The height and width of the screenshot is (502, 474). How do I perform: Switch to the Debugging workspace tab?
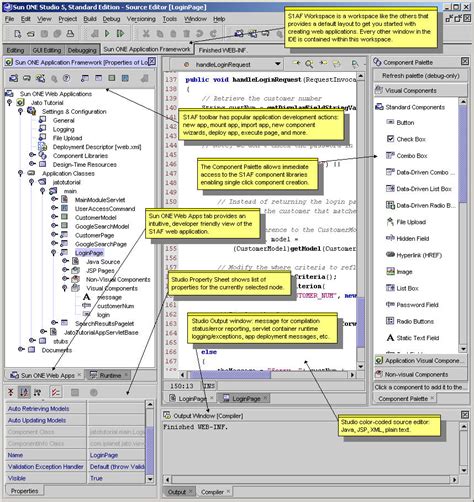click(x=82, y=50)
